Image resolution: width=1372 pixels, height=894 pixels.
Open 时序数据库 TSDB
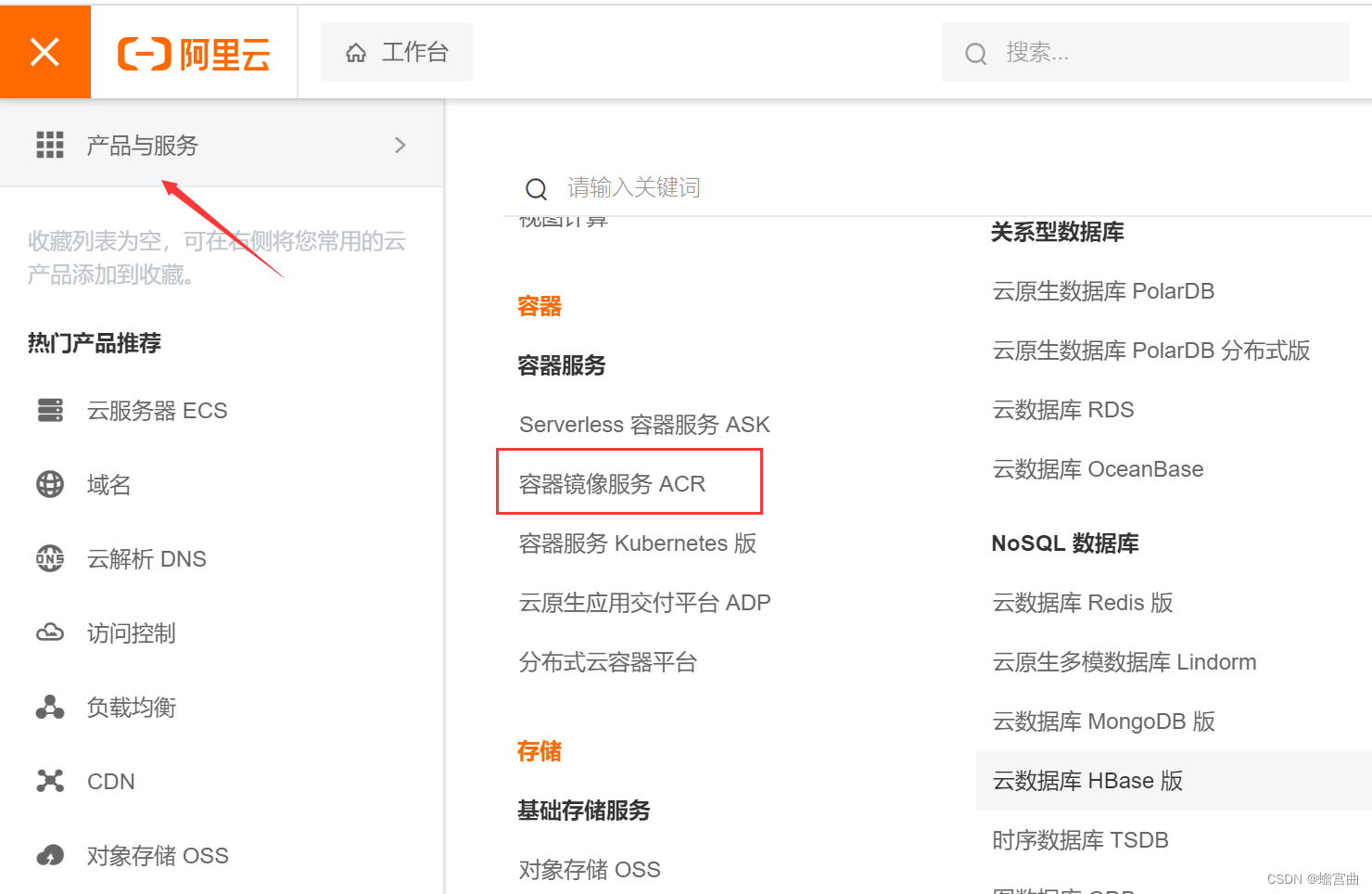click(x=1081, y=840)
